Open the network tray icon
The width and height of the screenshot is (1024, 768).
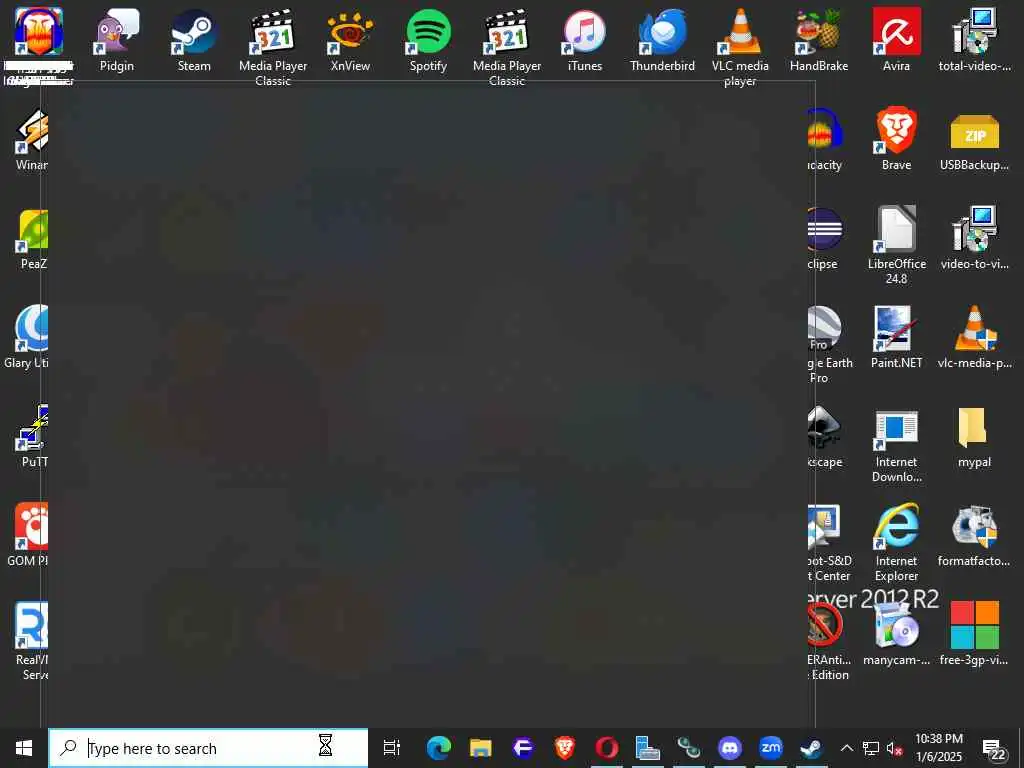coord(870,748)
